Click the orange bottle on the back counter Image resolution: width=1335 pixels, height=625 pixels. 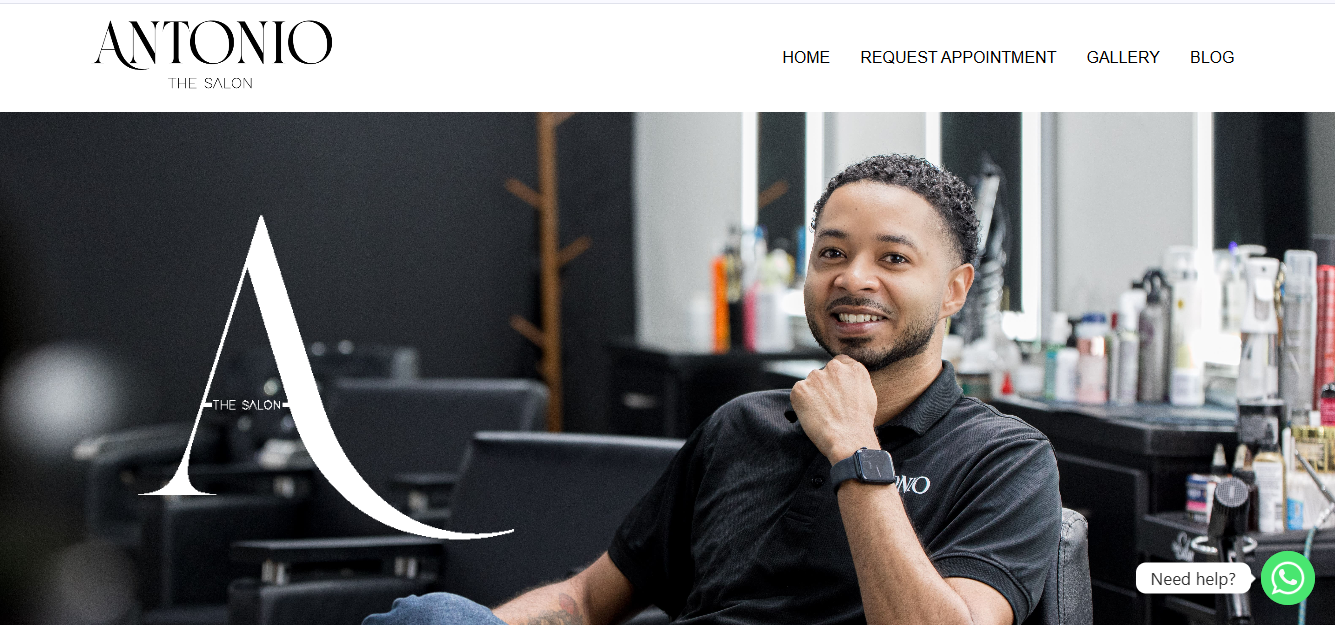[720, 303]
